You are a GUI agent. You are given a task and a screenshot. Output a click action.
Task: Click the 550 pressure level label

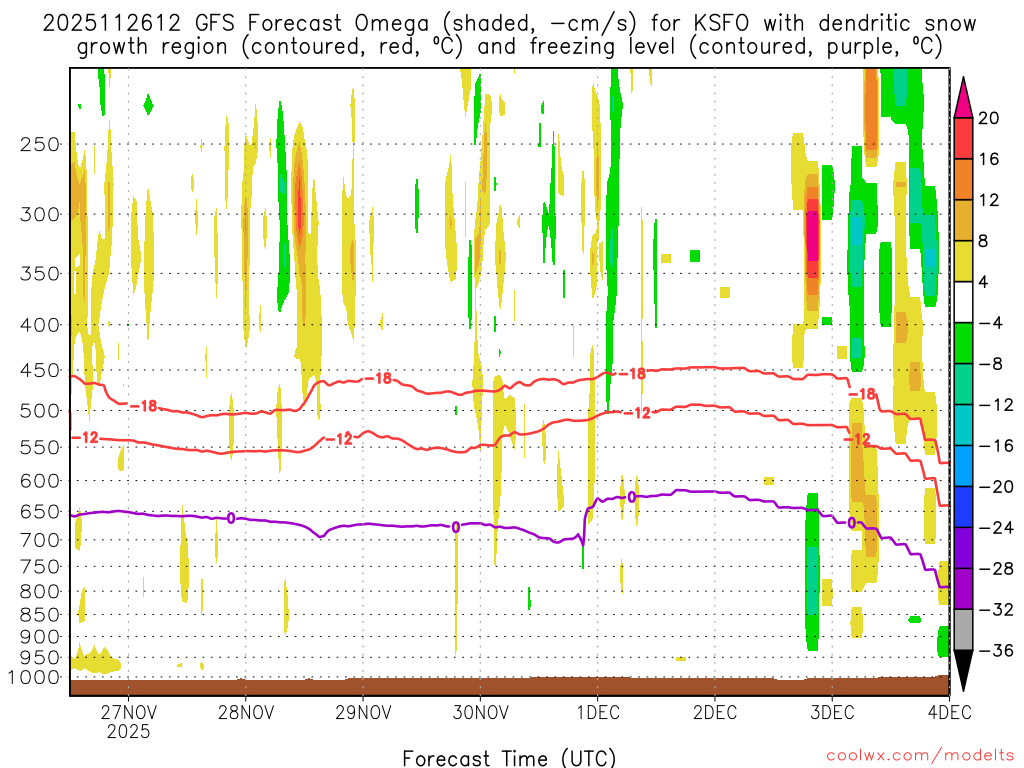tap(40, 447)
